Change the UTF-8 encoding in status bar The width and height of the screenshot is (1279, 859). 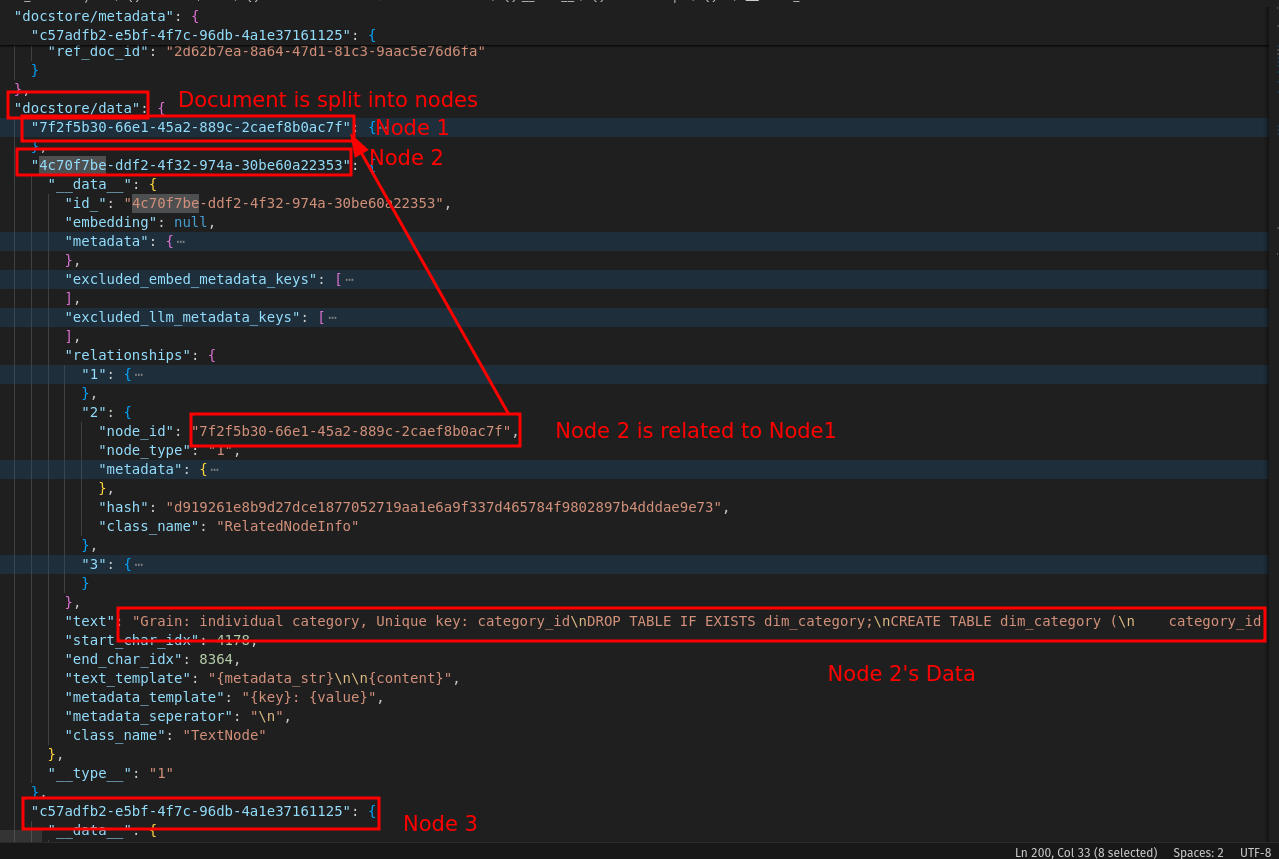point(1255,852)
